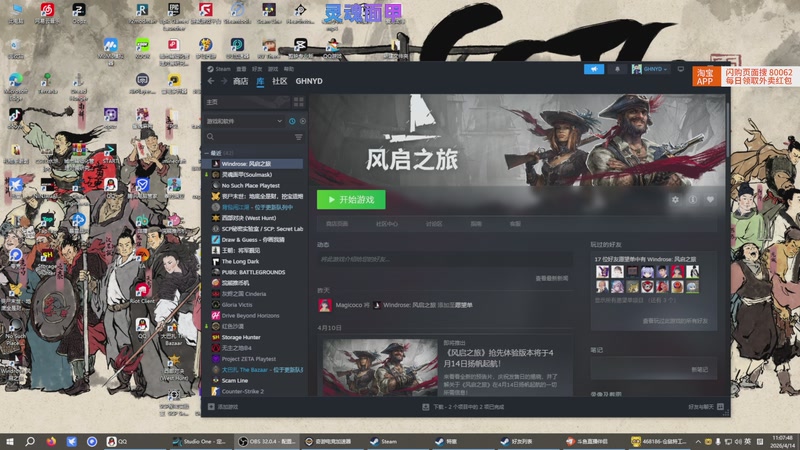Select Windrose: 风启之旅 in the game list
The height and width of the screenshot is (450, 800).
(253, 164)
